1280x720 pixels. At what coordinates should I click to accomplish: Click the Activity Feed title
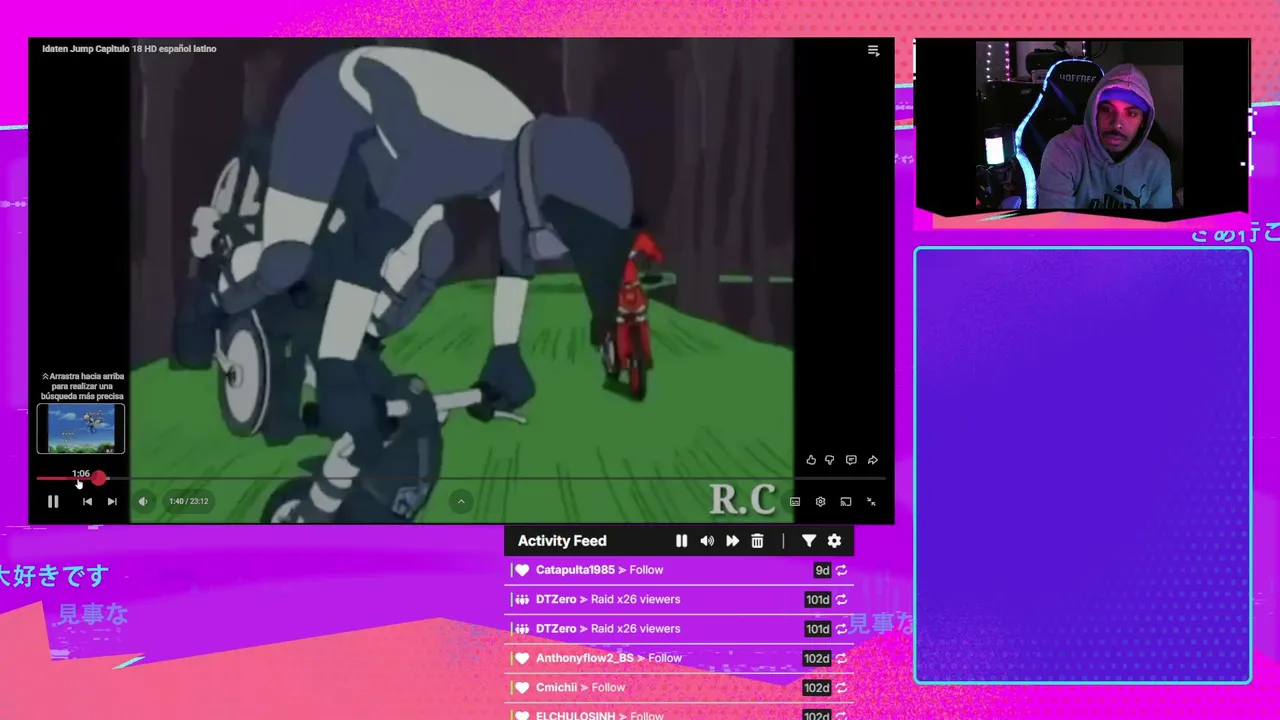coord(562,541)
